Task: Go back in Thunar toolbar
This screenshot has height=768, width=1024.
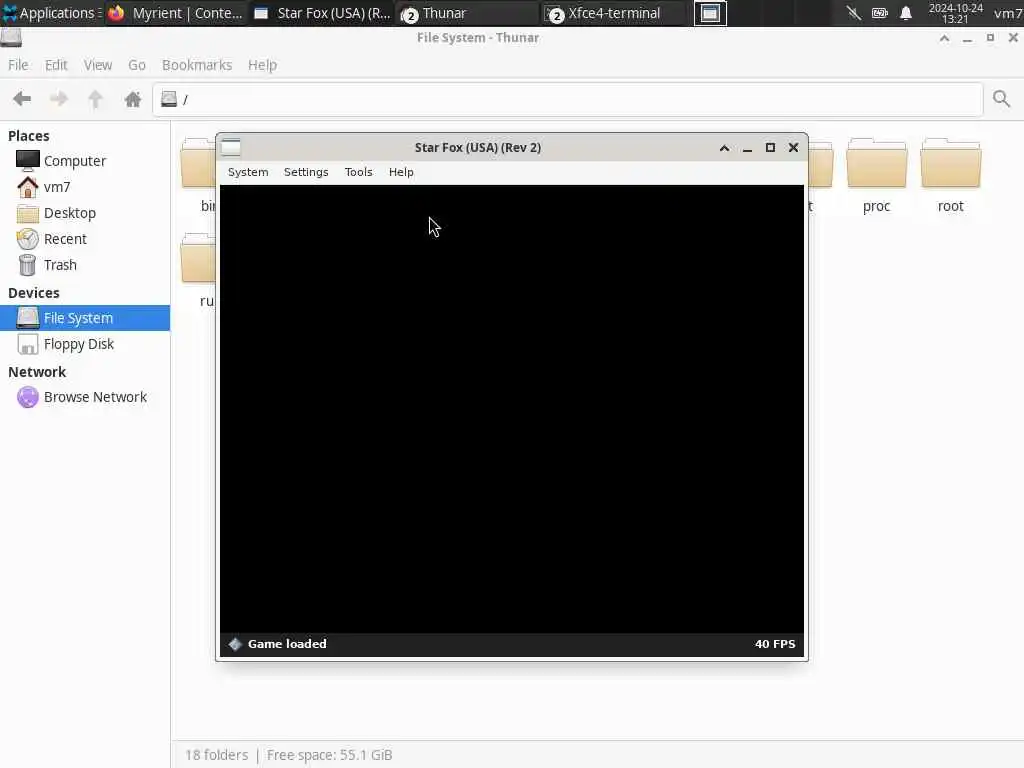Action: pyautogui.click(x=22, y=99)
